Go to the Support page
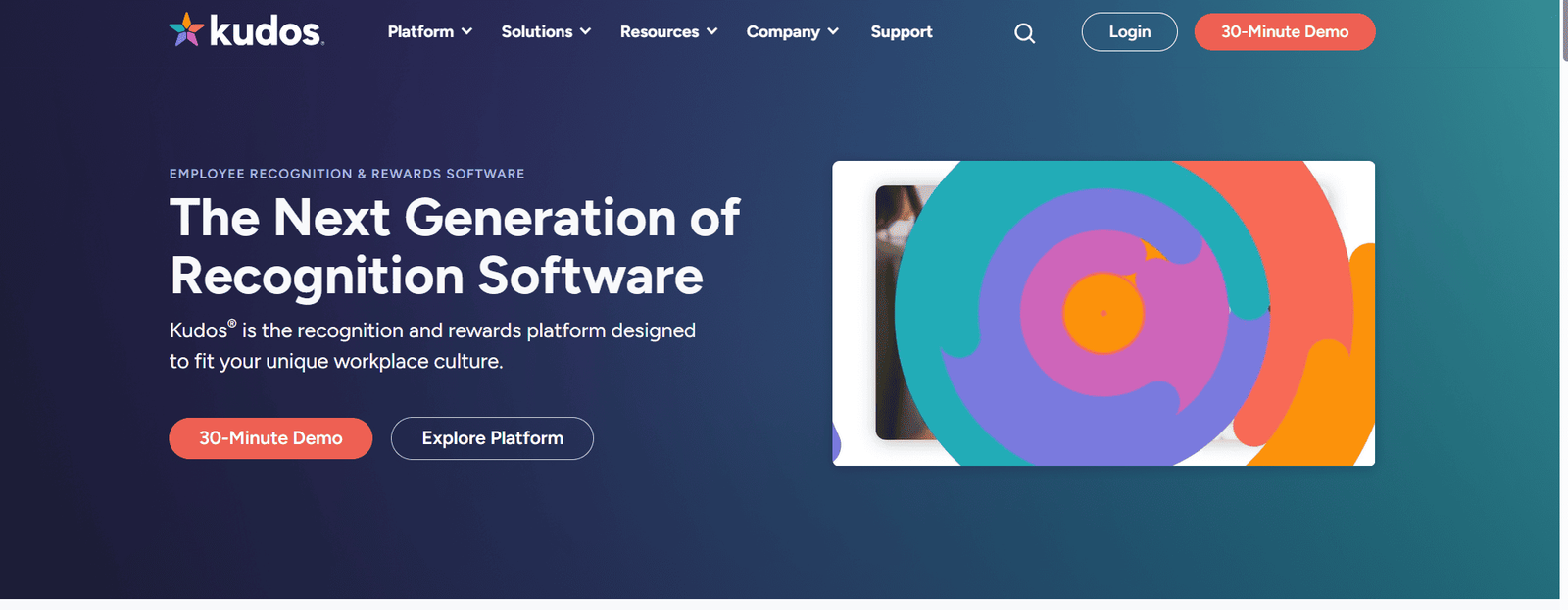Viewport: 1568px width, 610px height. pos(902,31)
